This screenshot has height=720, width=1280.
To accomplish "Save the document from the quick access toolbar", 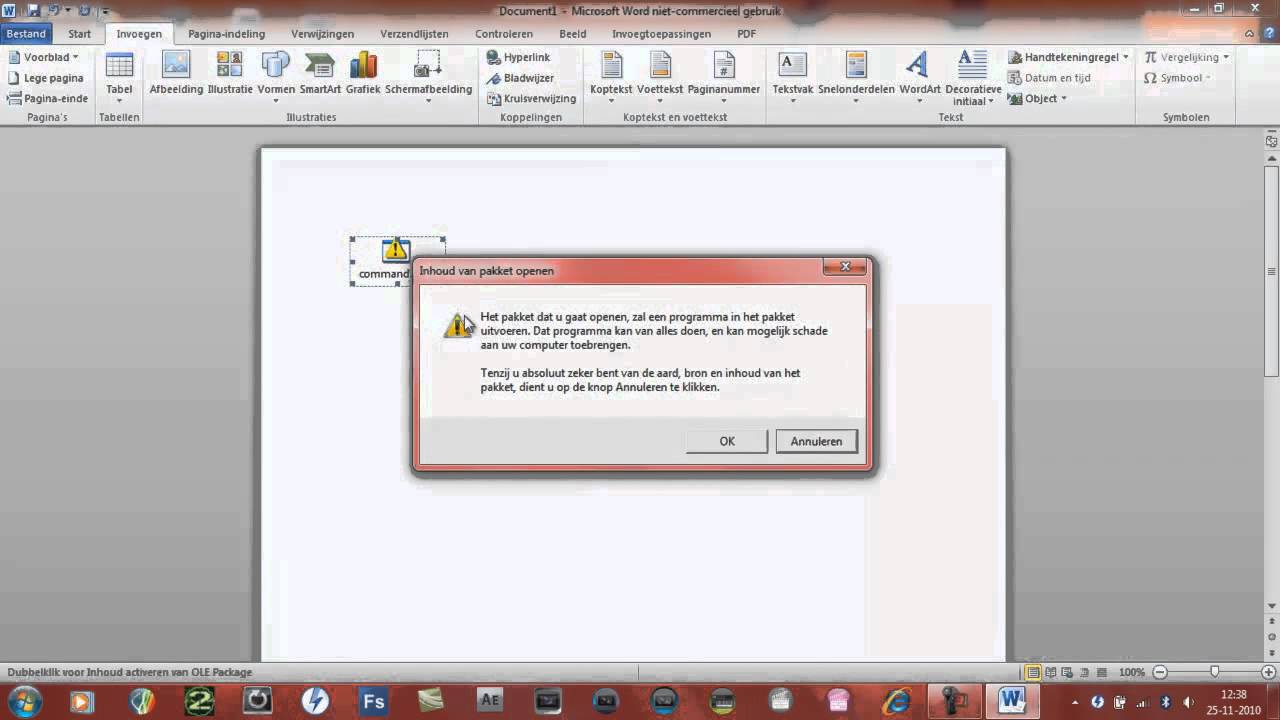I will point(34,11).
